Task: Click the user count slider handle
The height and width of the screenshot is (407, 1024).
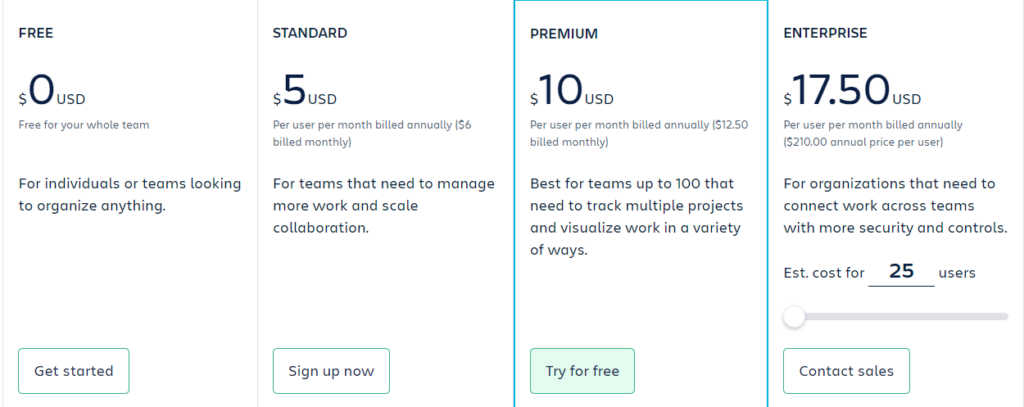Action: tap(794, 317)
